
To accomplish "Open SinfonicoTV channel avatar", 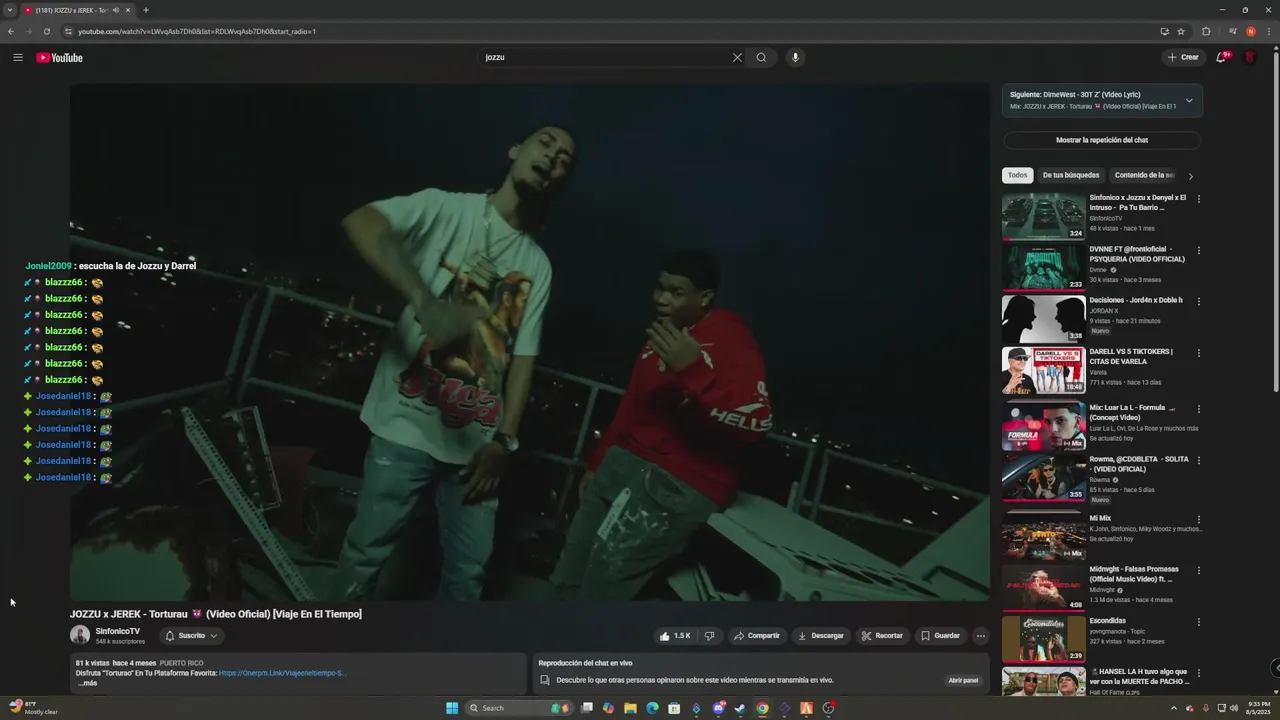I will 80,635.
